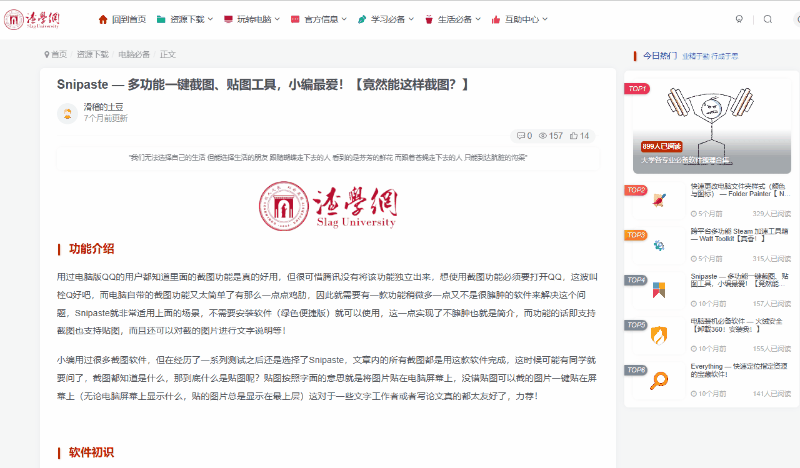Go to 首页 in the breadcrumb
The image size is (800, 468).
point(59,55)
